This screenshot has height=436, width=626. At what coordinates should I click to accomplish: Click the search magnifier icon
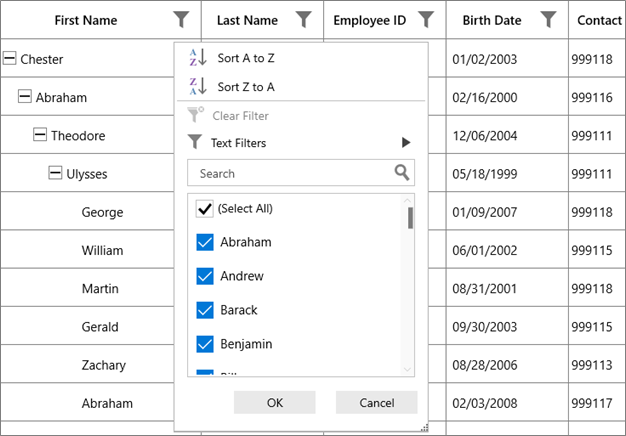pyautogui.click(x=401, y=173)
